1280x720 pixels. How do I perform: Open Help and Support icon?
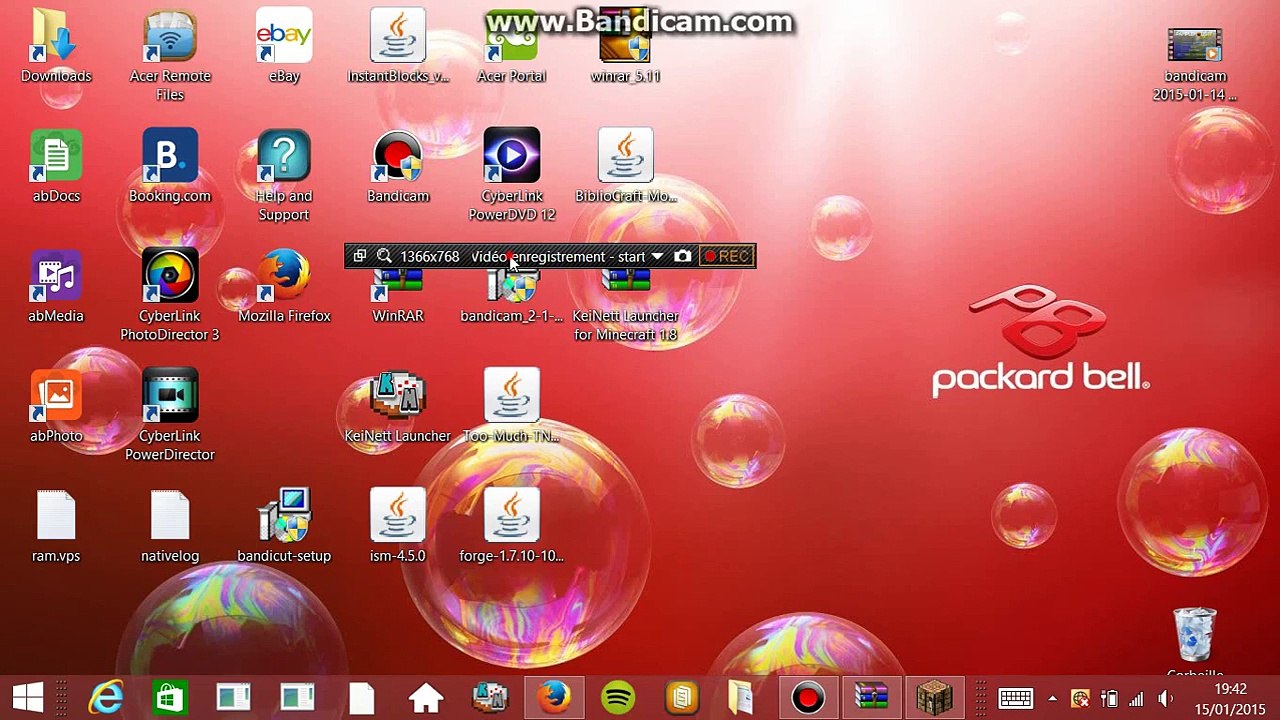click(284, 175)
